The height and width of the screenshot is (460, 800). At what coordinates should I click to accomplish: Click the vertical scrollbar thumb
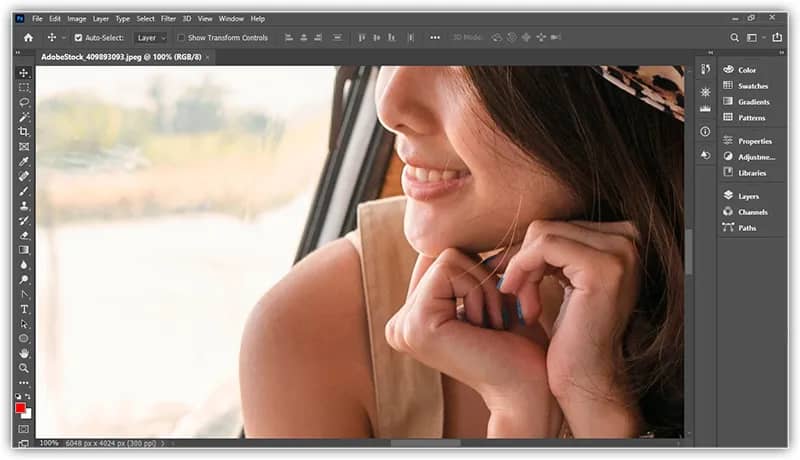[689, 252]
